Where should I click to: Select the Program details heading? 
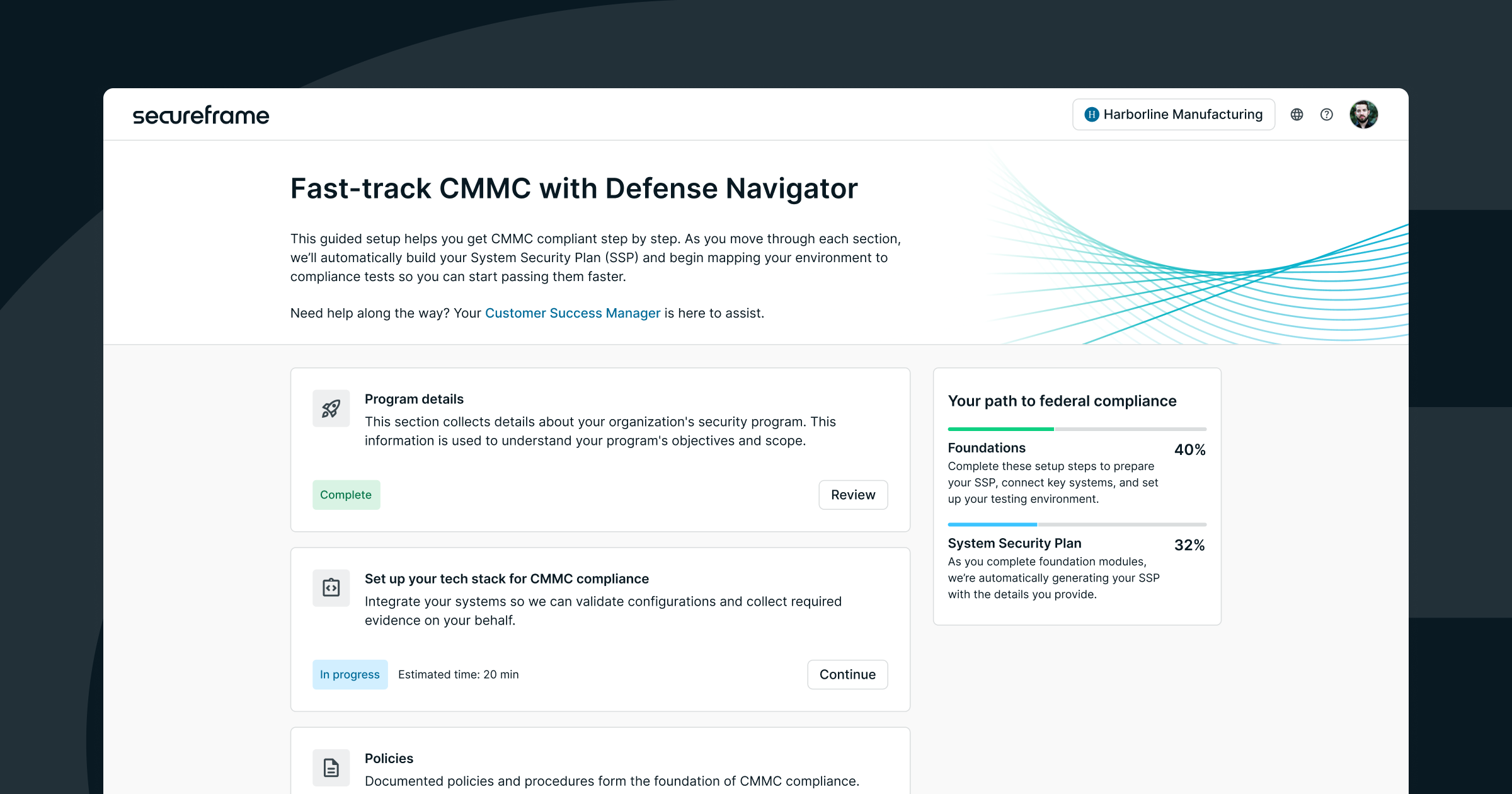(414, 399)
